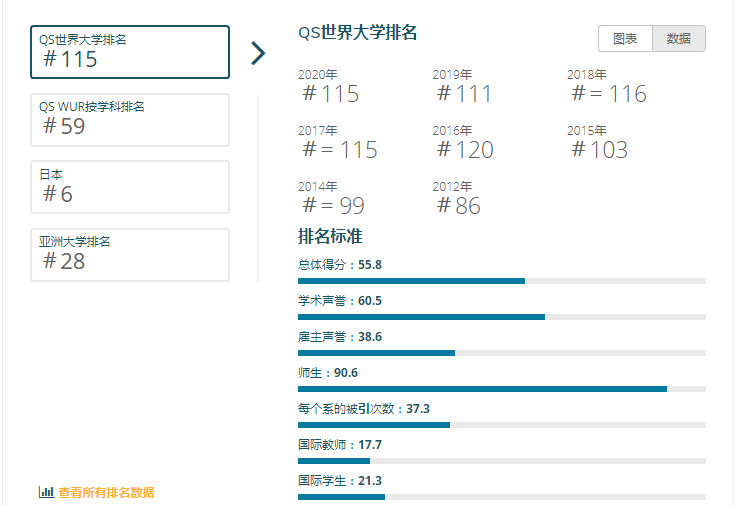Click the 排名标准 section heading
734x506 pixels.
[330, 237]
